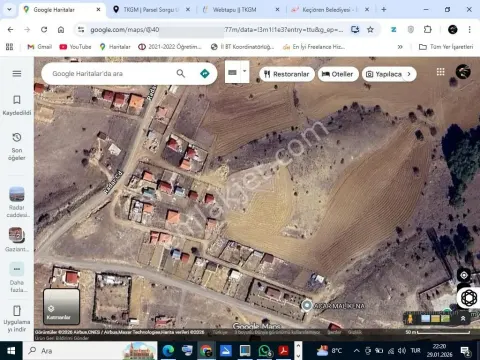Open Microsoft Edge from taskbar
Image resolution: width=480 pixels, height=360 pixels.
(168, 351)
